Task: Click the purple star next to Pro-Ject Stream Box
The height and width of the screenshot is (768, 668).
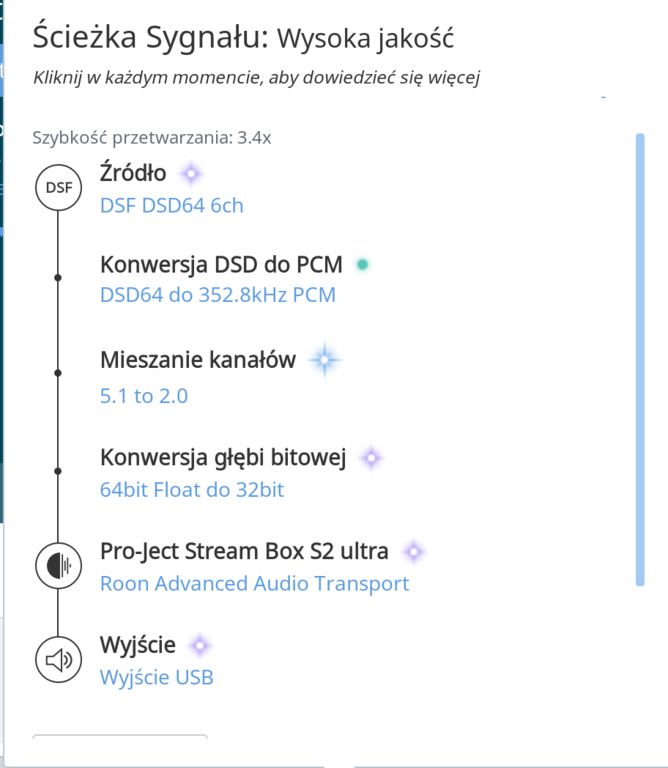Action: 414,552
